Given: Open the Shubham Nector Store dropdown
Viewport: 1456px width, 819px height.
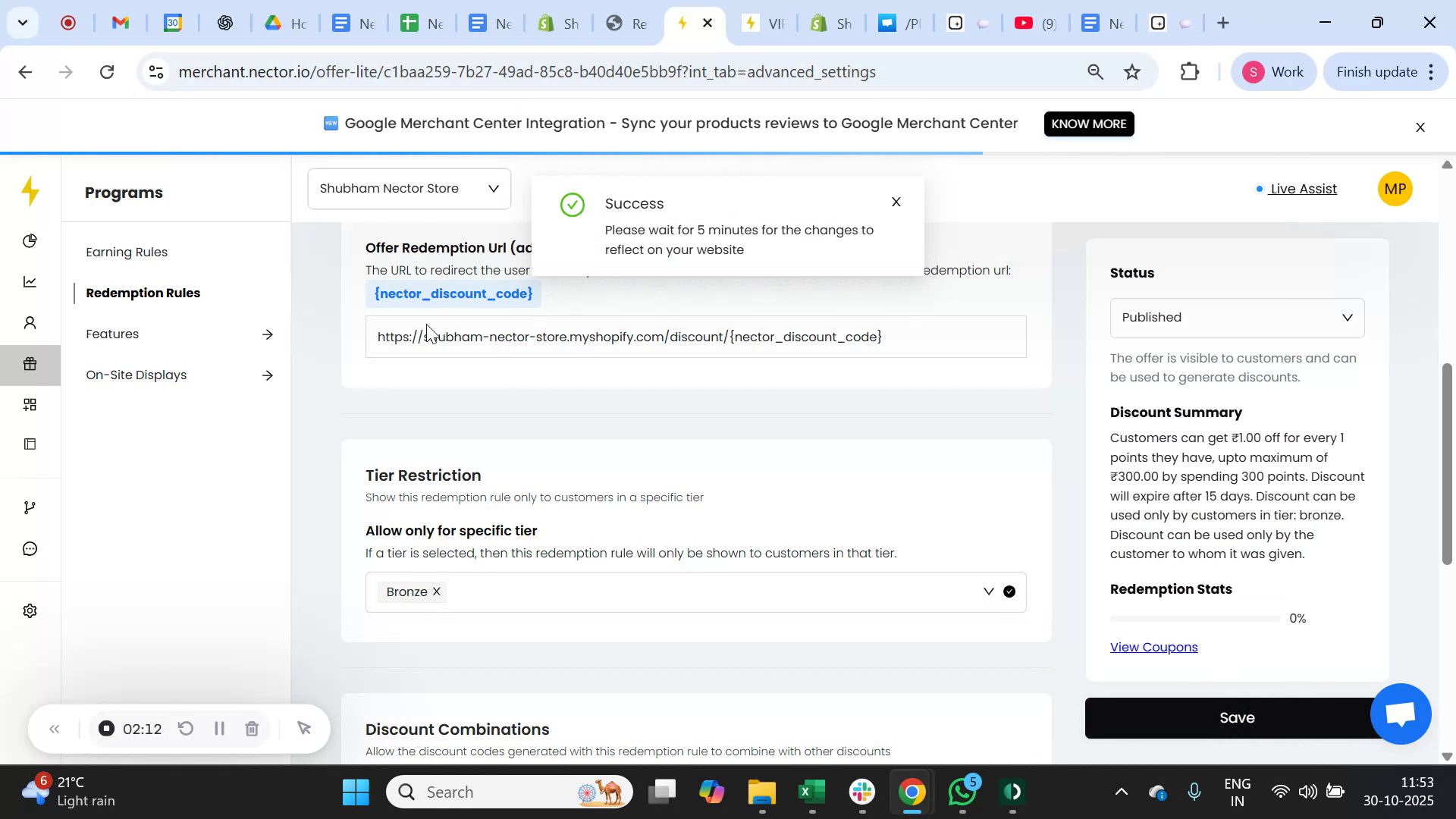Looking at the screenshot, I should pyautogui.click(x=409, y=188).
